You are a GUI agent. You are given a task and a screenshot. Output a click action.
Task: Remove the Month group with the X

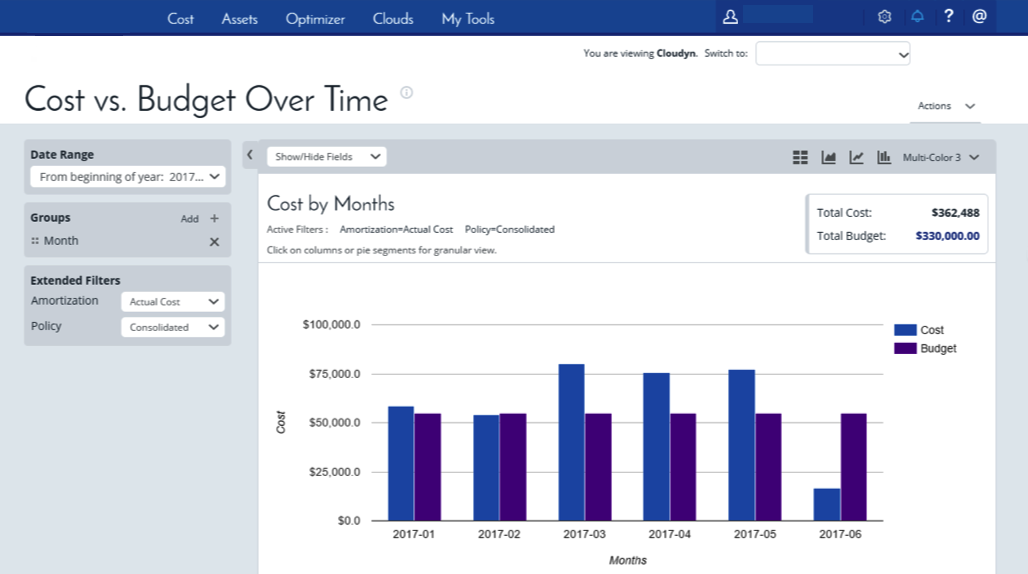[214, 241]
